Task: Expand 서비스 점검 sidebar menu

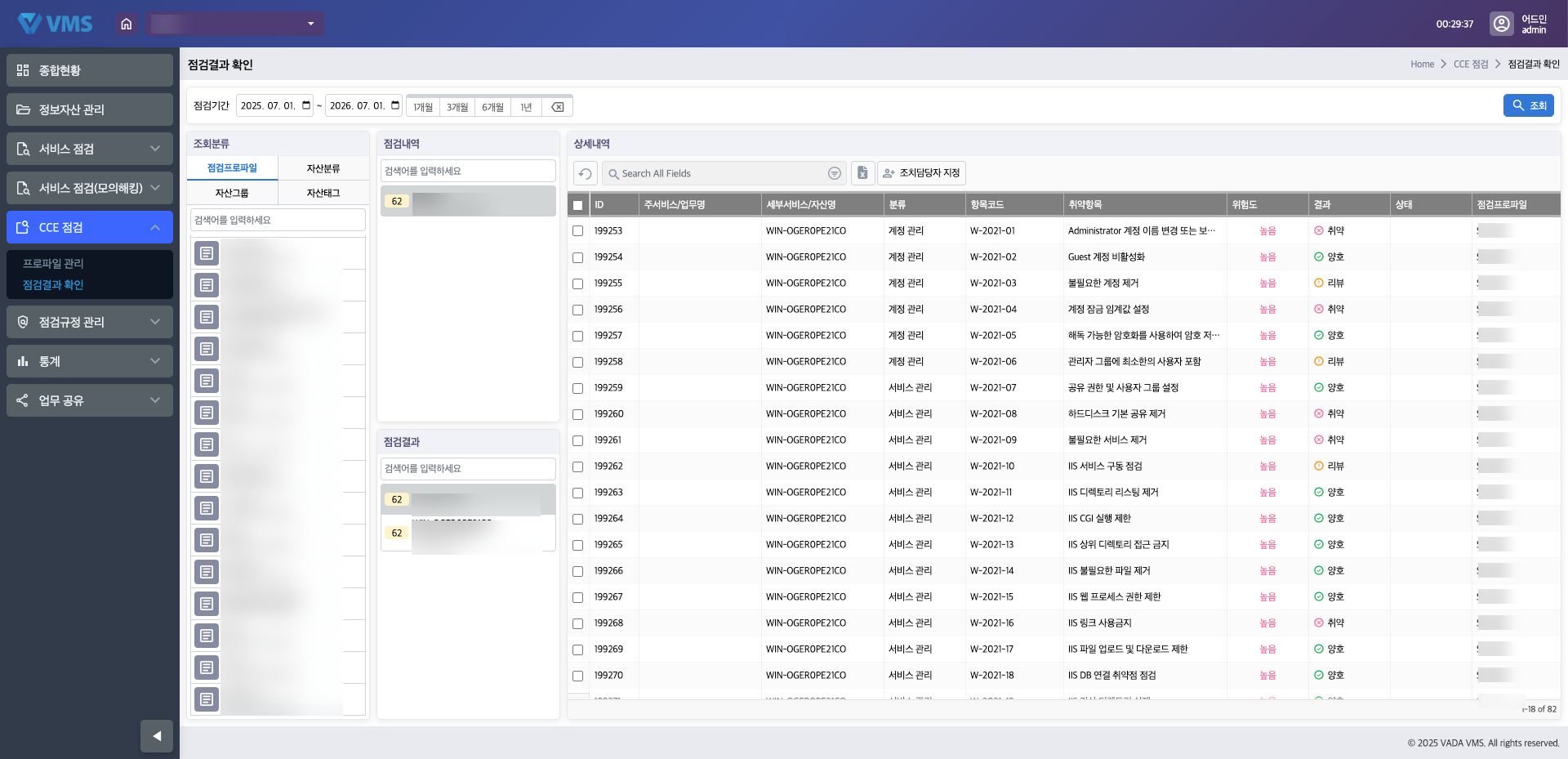Action: pyautogui.click(x=90, y=149)
